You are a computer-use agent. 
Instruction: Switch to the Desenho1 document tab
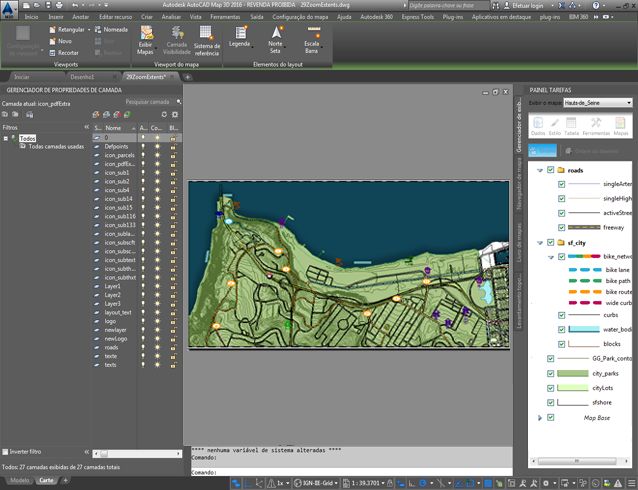pyautogui.click(x=82, y=77)
